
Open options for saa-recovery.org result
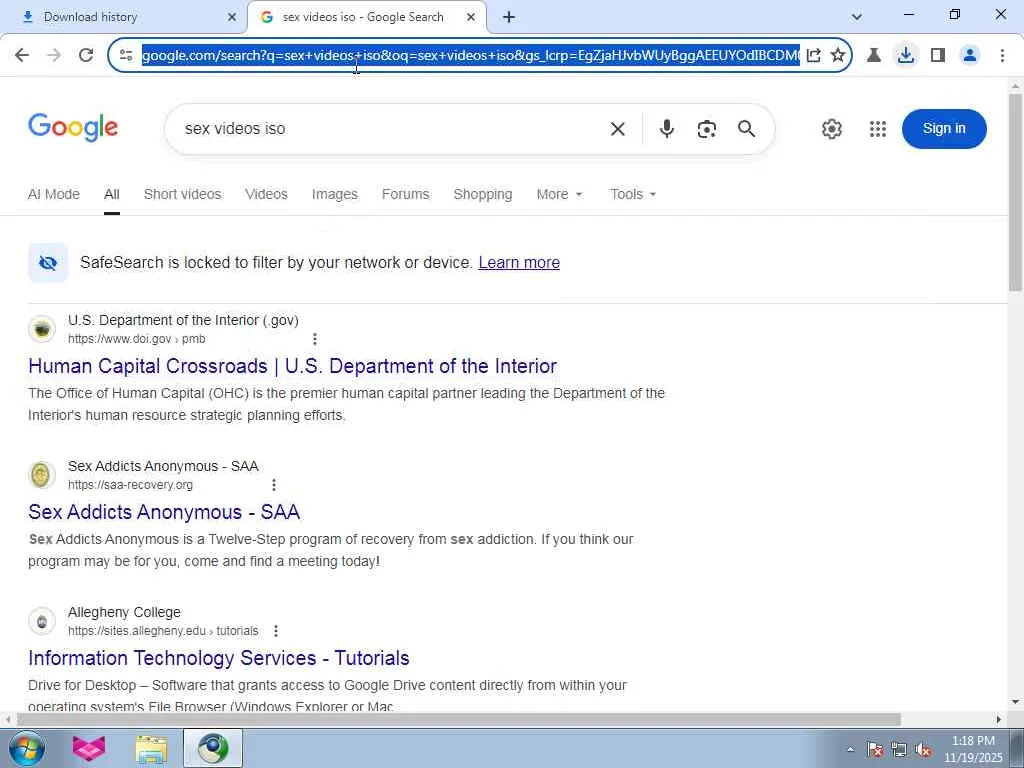pyautogui.click(x=274, y=485)
